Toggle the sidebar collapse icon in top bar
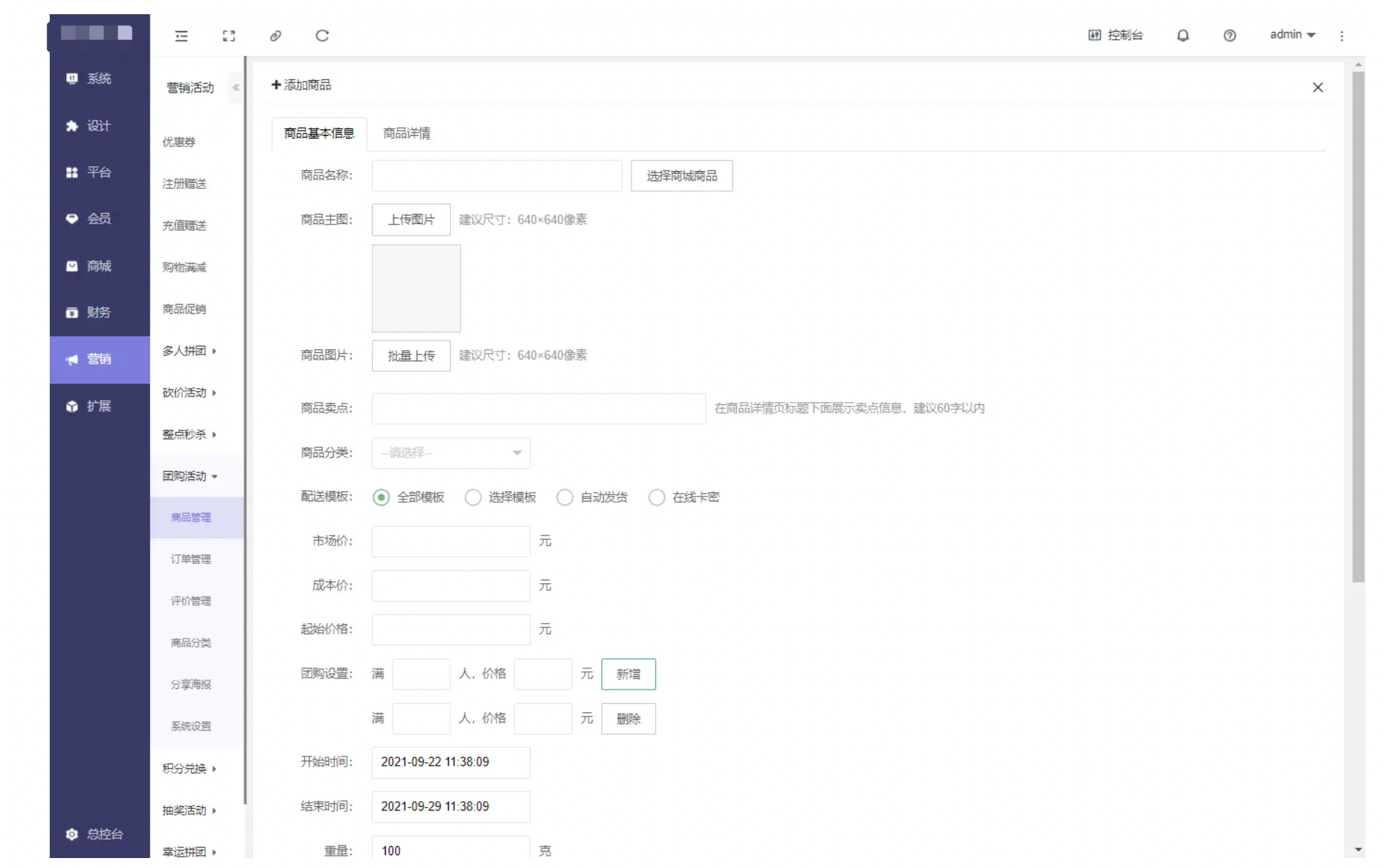Screen dimensions: 1384x868 (x=182, y=36)
